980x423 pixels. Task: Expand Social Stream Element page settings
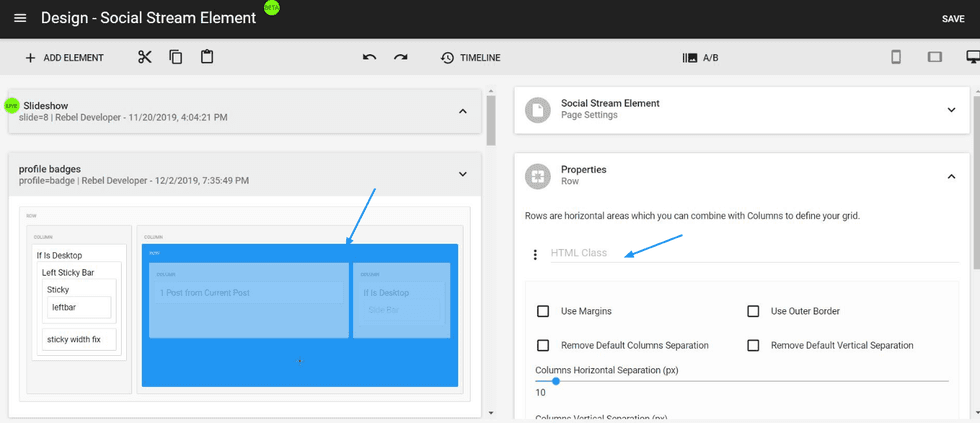pyautogui.click(x=950, y=109)
